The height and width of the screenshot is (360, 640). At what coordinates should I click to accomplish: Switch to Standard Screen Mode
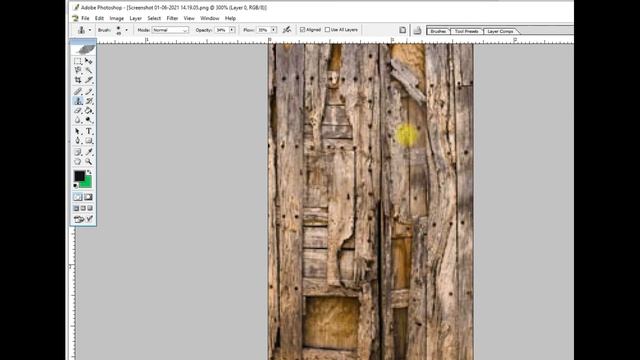[76, 208]
